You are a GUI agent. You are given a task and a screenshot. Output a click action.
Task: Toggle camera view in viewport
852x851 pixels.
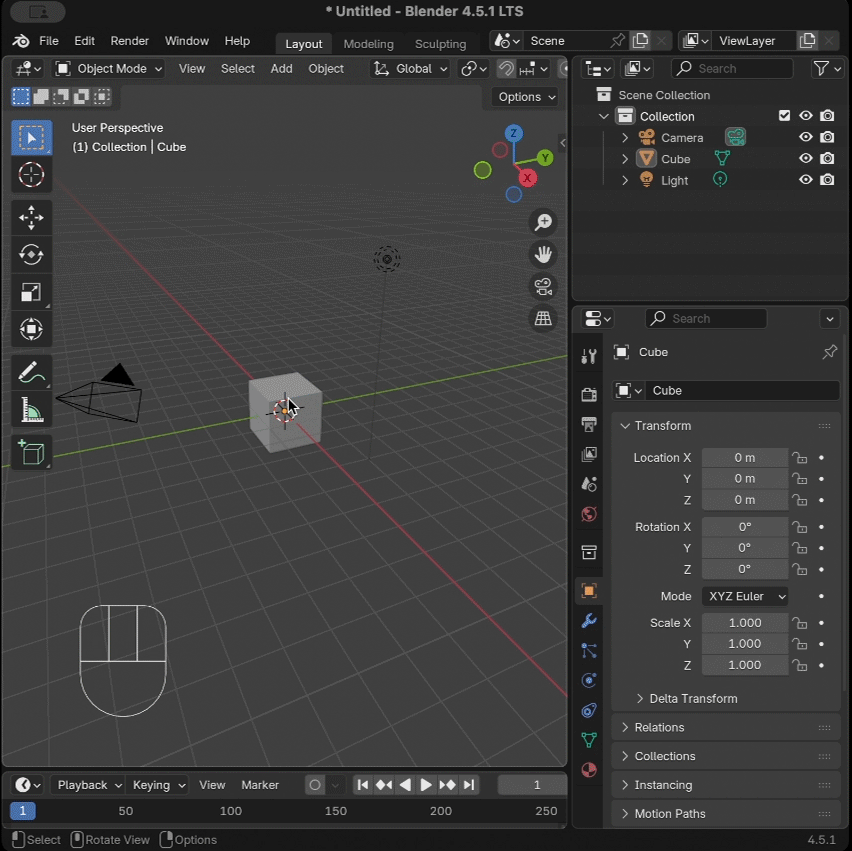pyautogui.click(x=543, y=287)
